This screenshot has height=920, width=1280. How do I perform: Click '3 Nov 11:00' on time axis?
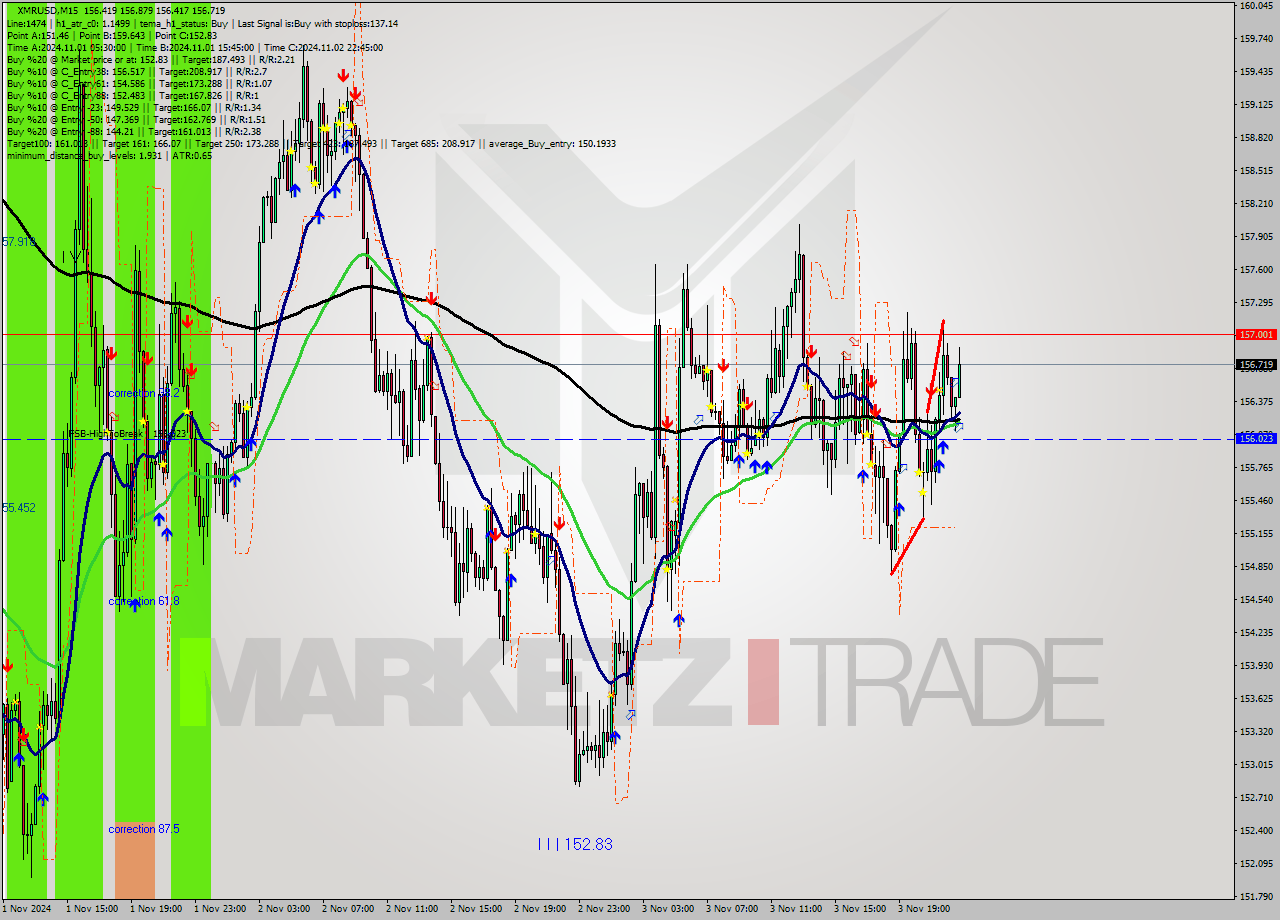pyautogui.click(x=796, y=909)
